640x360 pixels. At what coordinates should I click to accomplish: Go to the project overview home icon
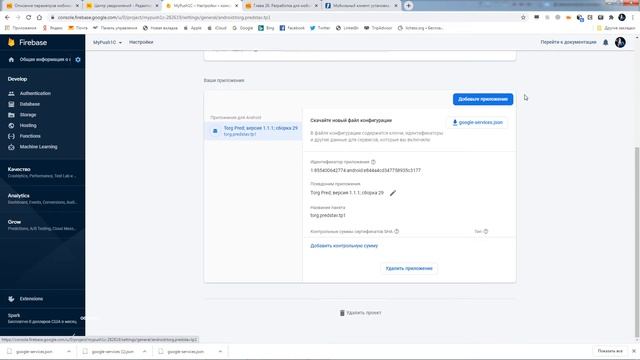11,60
